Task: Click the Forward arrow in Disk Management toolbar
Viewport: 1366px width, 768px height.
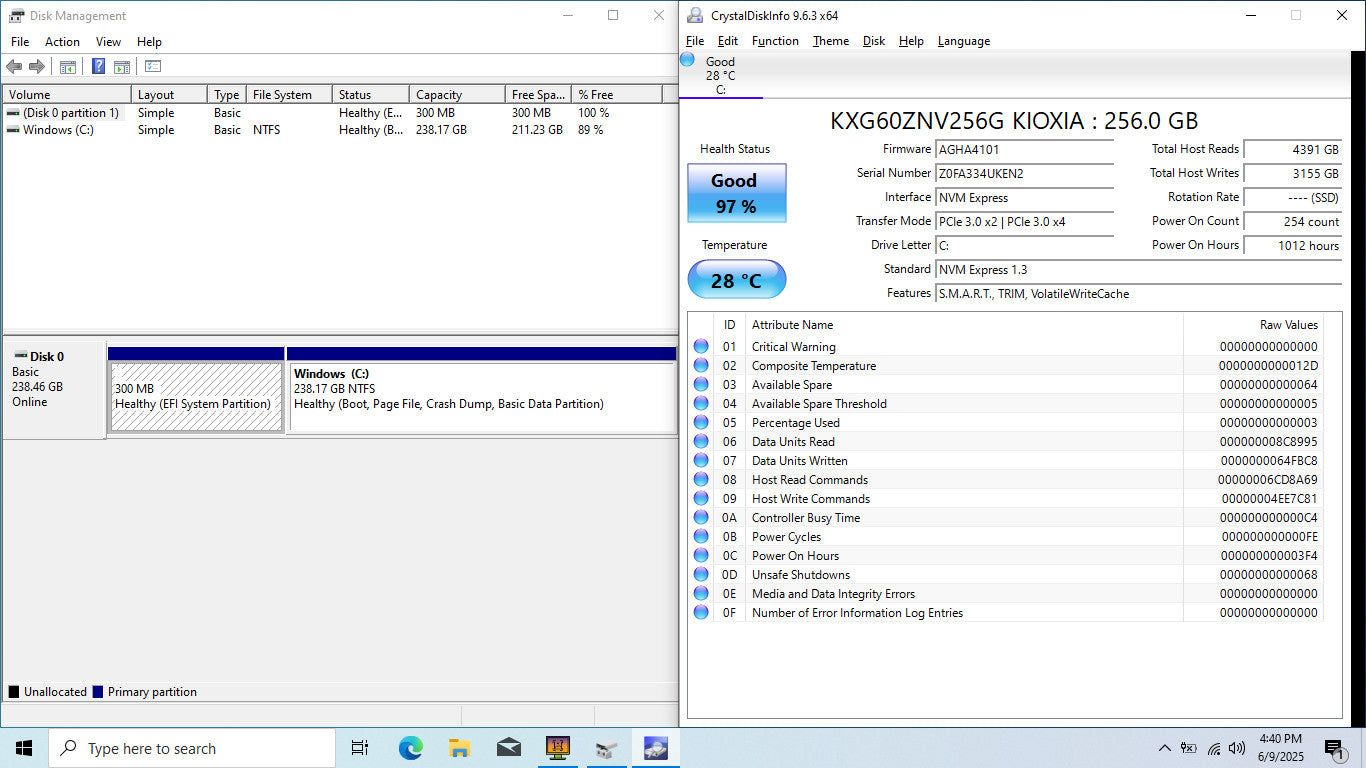Action: click(x=37, y=67)
